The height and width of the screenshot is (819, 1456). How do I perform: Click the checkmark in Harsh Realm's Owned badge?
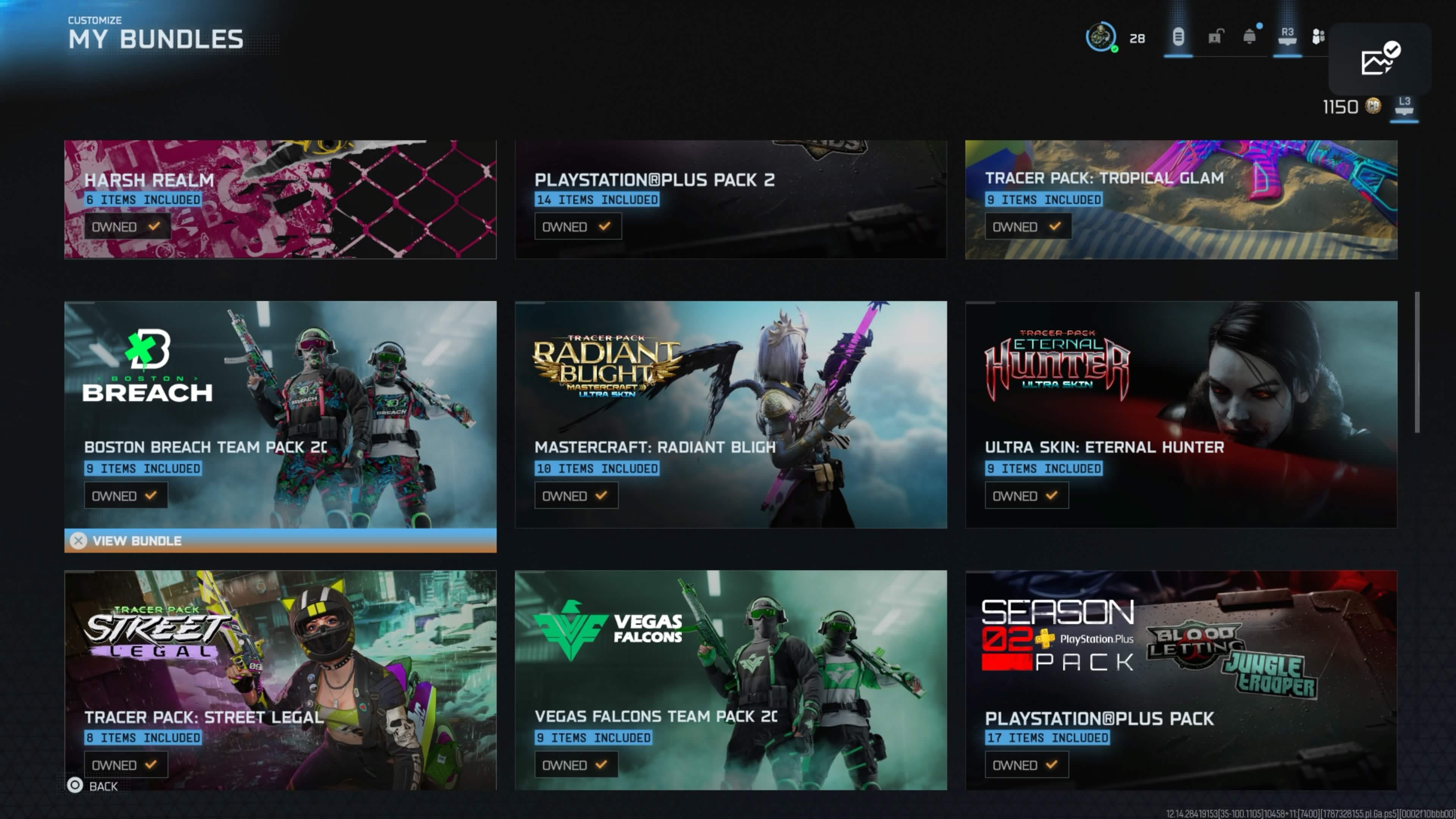click(154, 226)
